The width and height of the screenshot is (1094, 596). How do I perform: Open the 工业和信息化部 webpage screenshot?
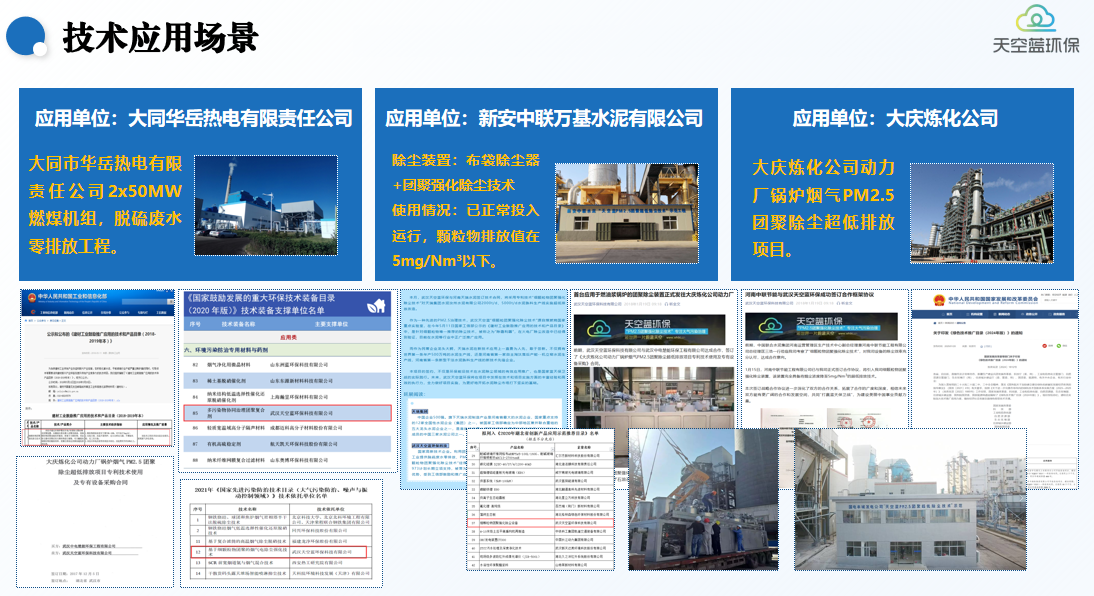98,368
